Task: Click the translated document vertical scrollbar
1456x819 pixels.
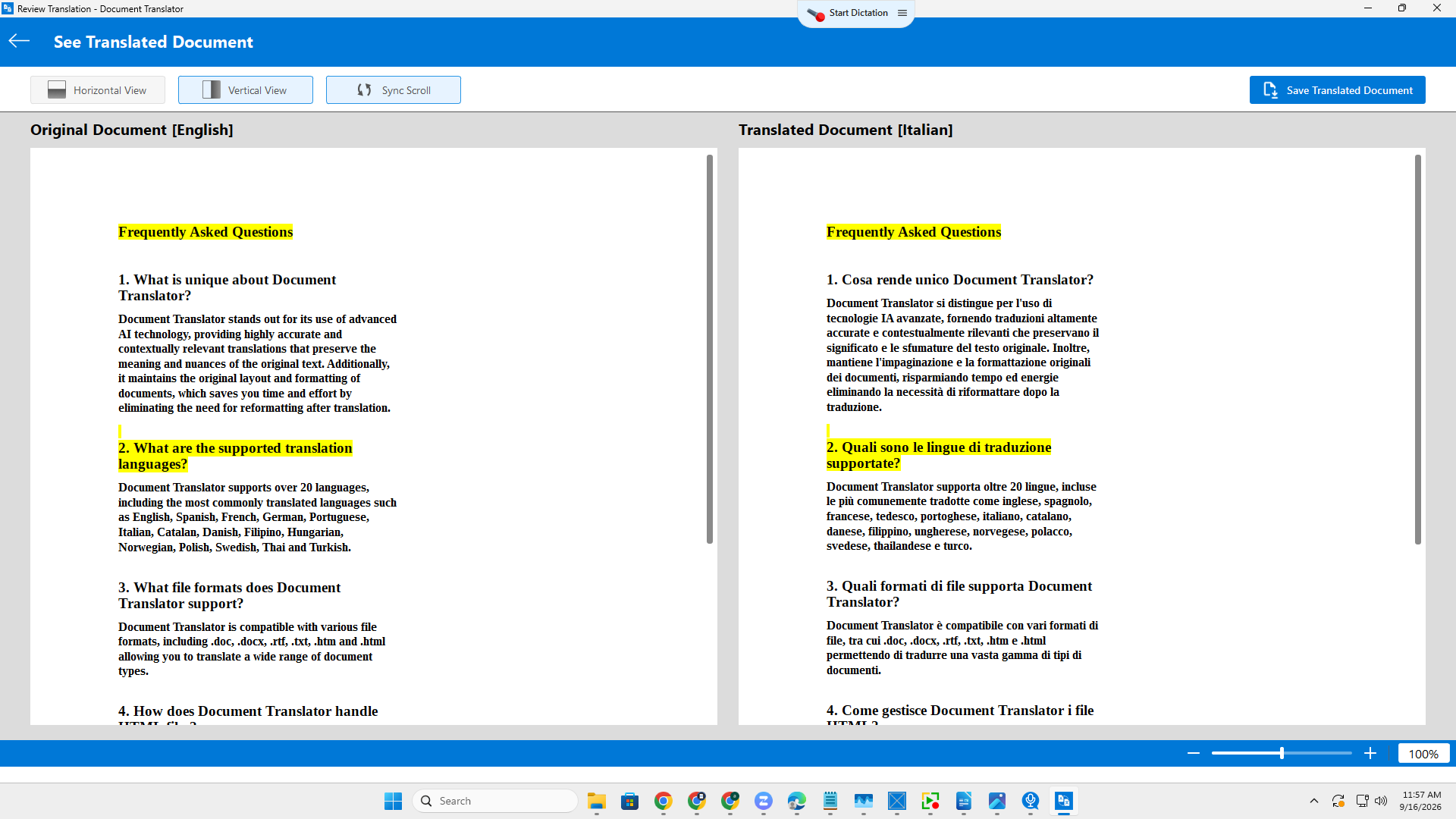Action: pos(1418,349)
